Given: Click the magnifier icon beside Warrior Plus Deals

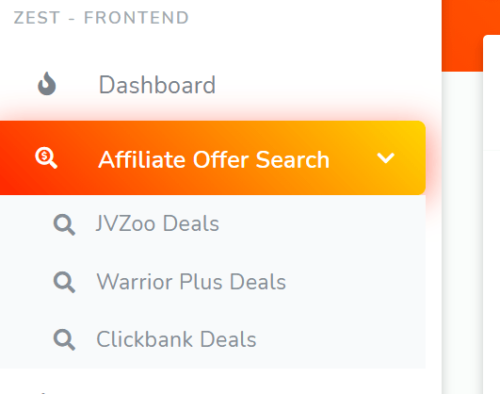Looking at the screenshot, I should [64, 282].
